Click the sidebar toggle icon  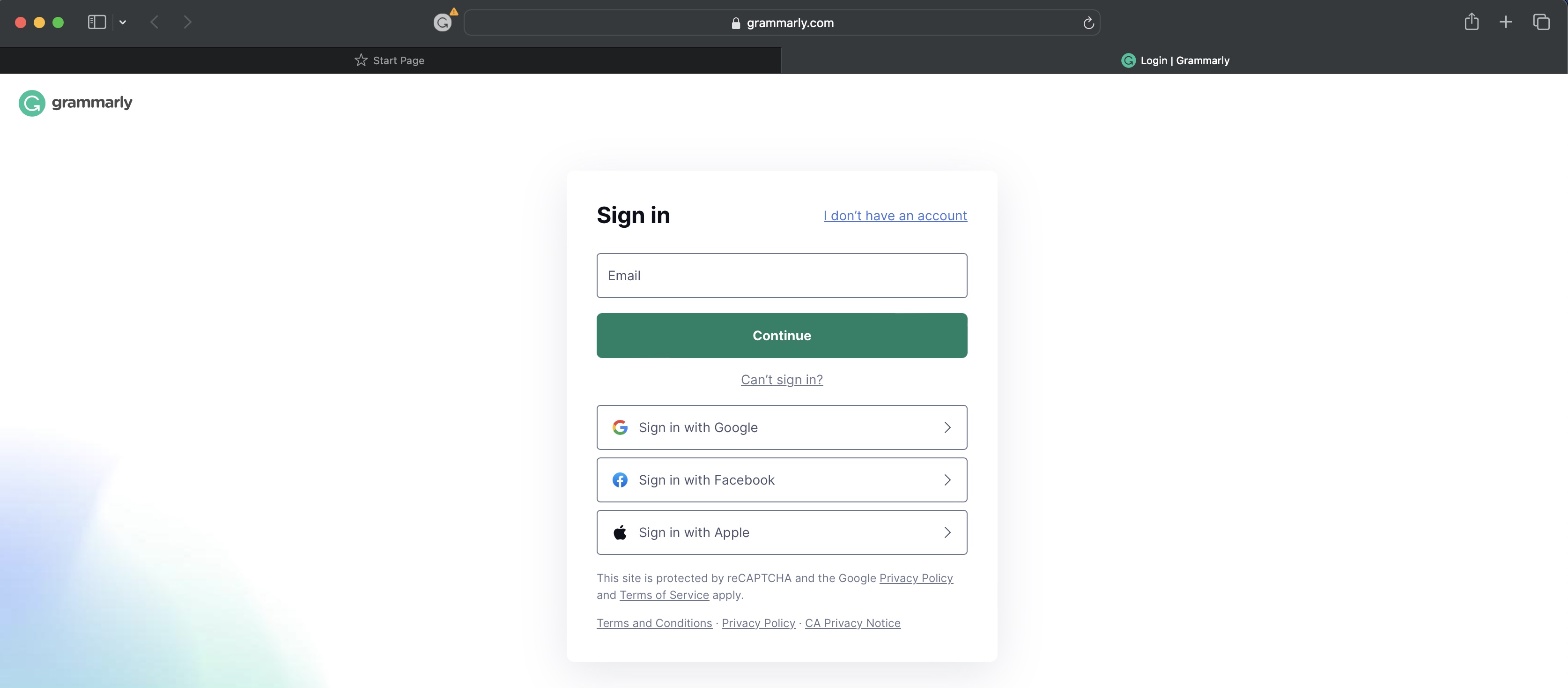(97, 21)
